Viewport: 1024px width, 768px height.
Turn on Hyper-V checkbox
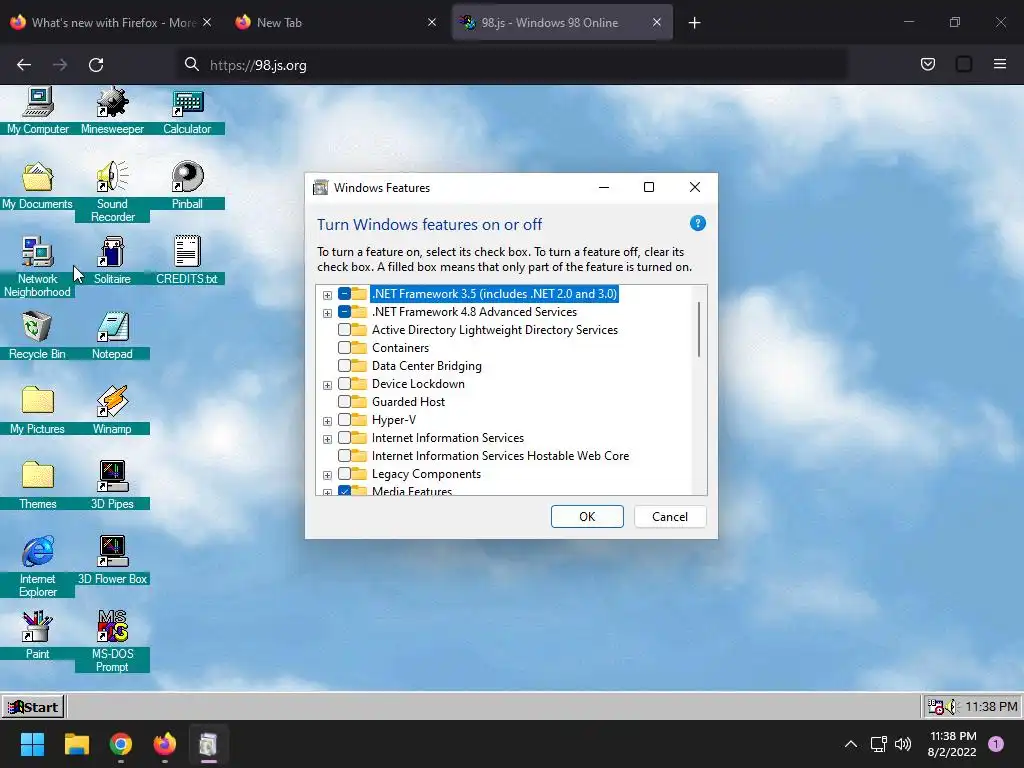(344, 420)
